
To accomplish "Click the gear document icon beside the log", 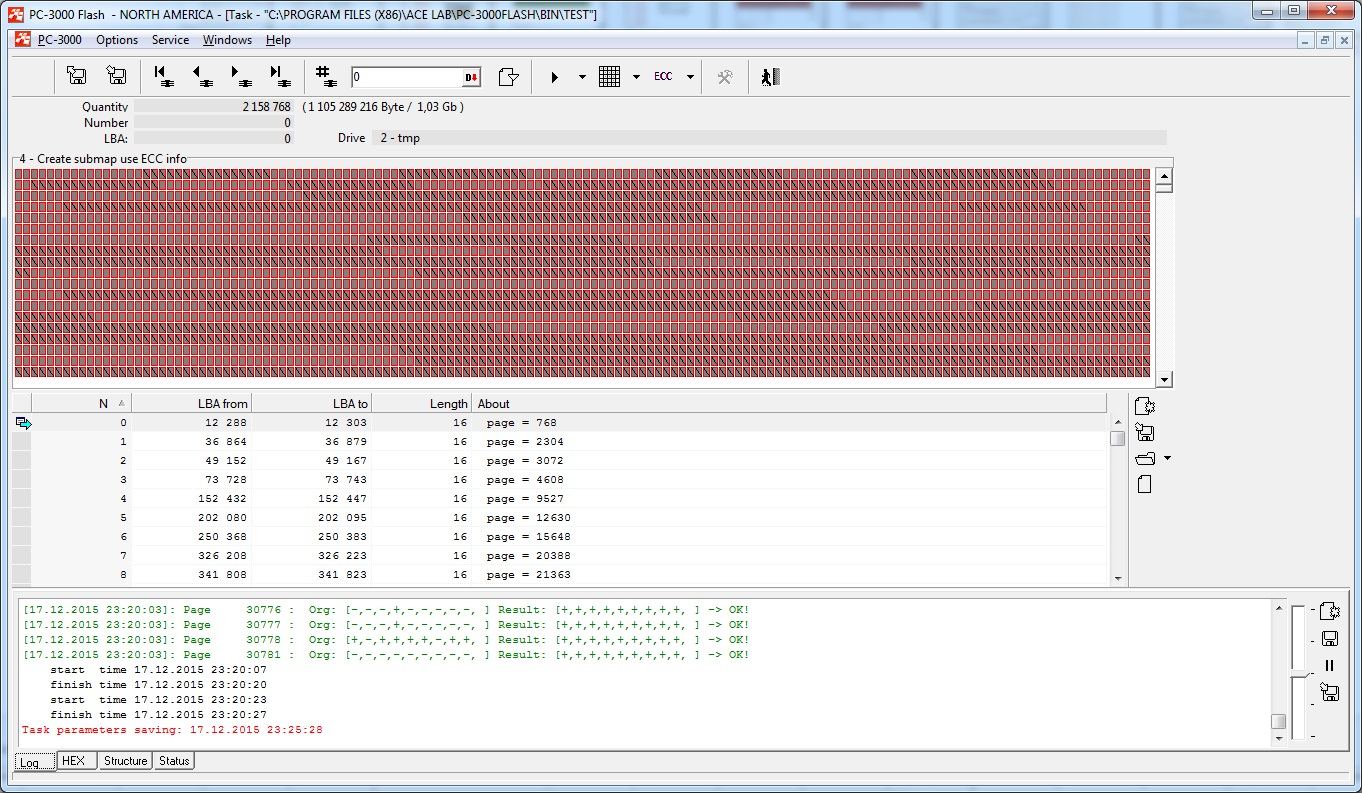I will pyautogui.click(x=1329, y=611).
